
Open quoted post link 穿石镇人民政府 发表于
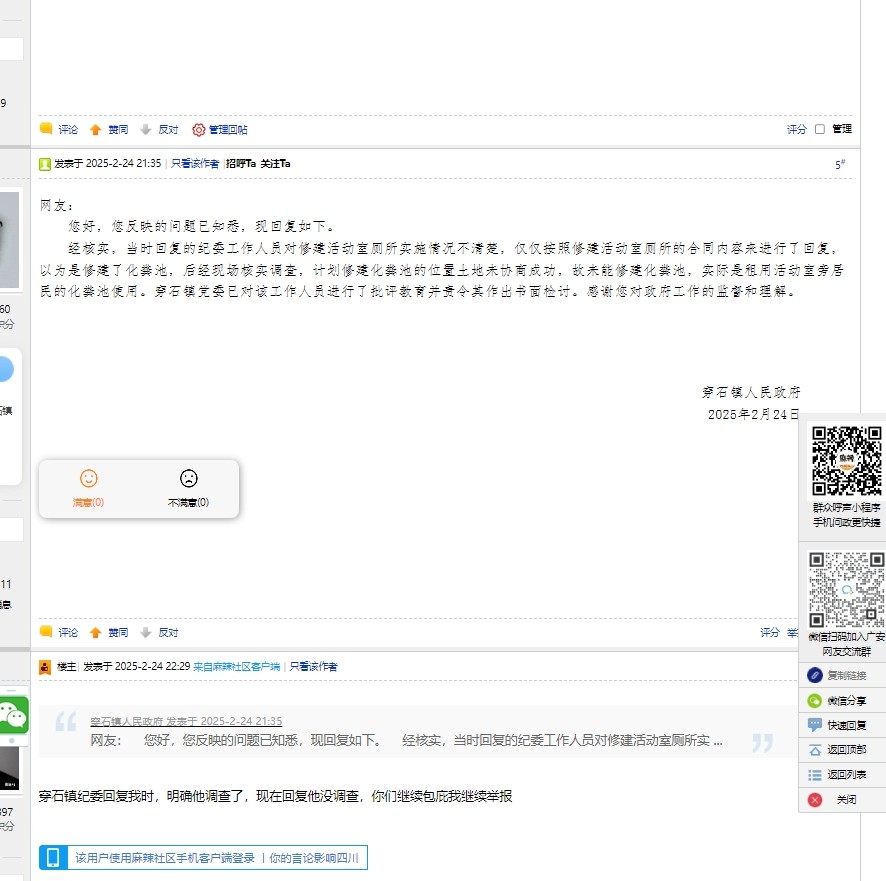click(x=186, y=721)
